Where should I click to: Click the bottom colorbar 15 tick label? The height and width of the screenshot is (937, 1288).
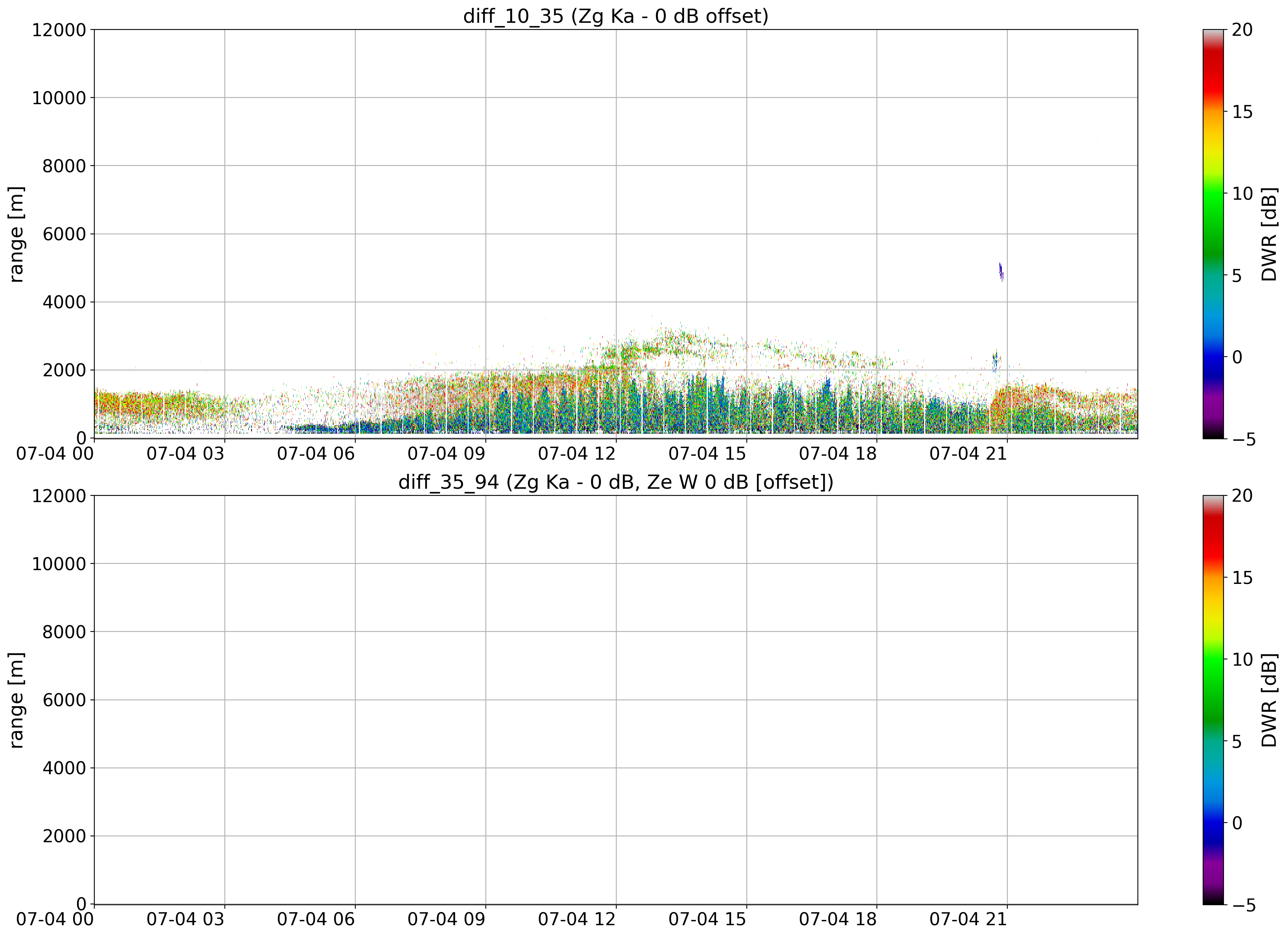[x=1242, y=577]
